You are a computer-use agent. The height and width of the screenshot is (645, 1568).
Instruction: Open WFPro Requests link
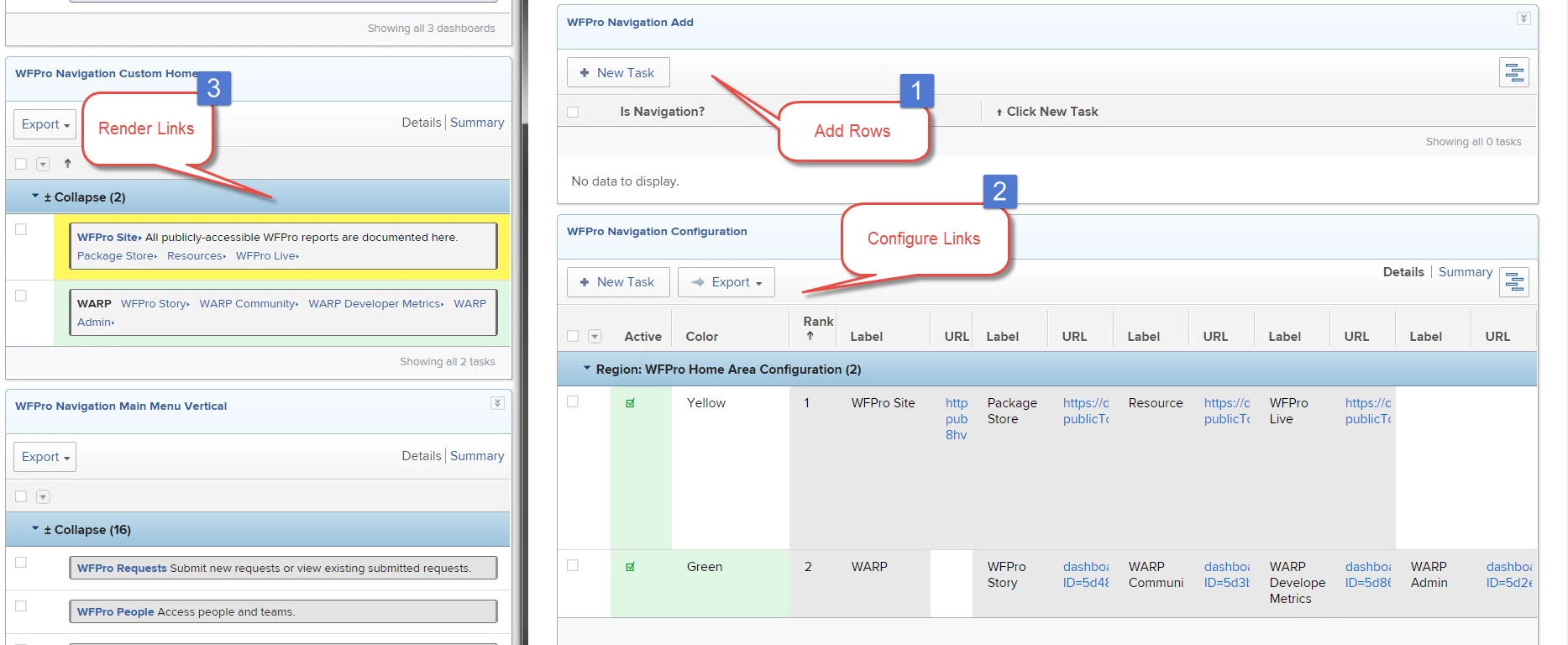point(122,569)
